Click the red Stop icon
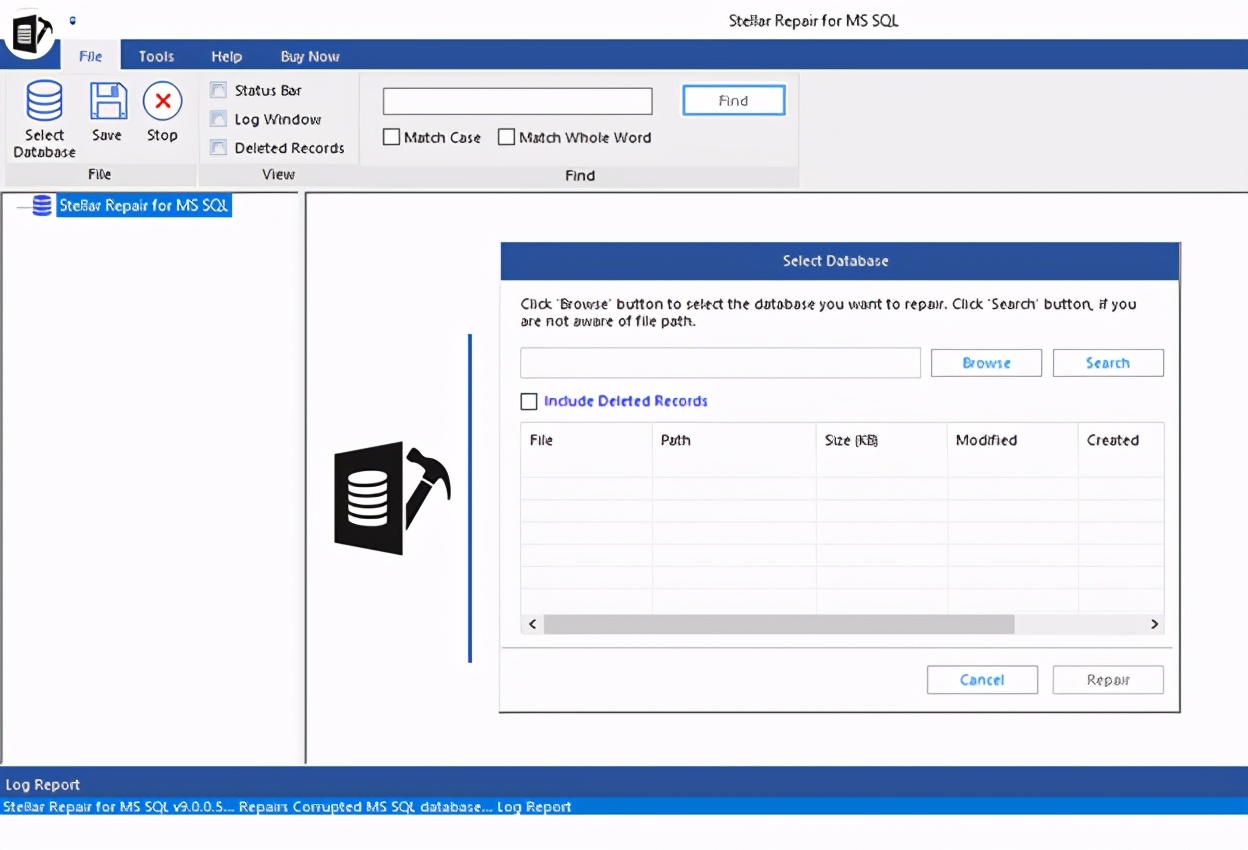Viewport: 1248px width, 850px height. 162,101
